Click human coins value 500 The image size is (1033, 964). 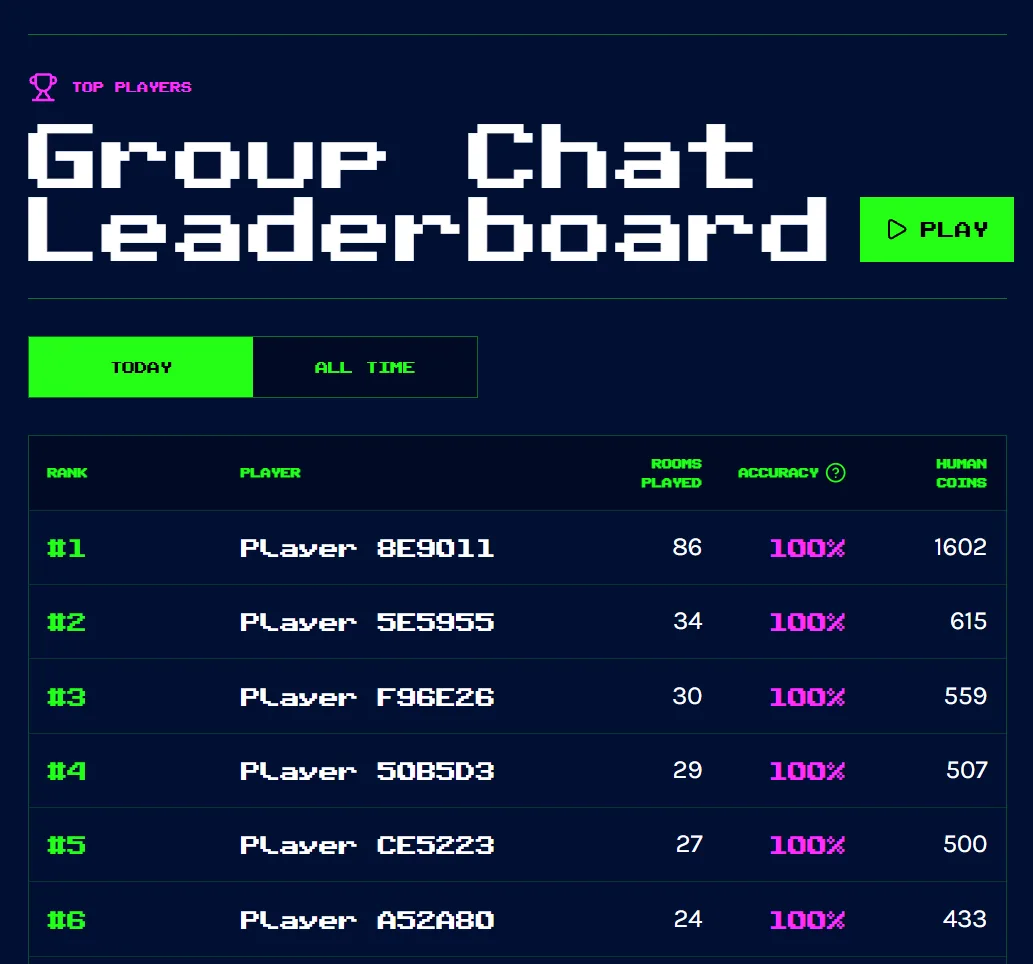(965, 844)
